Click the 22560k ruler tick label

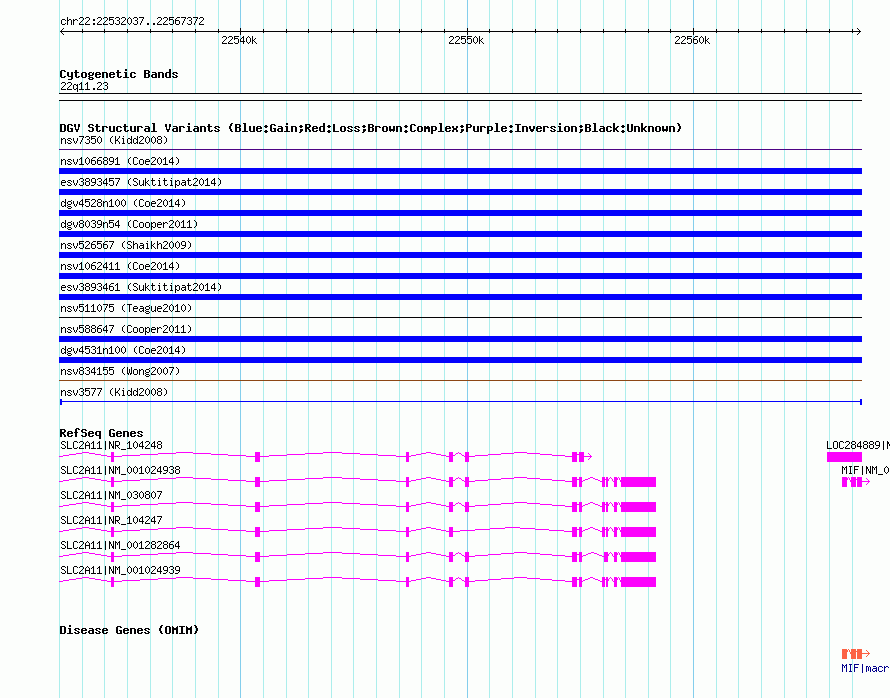[692, 40]
